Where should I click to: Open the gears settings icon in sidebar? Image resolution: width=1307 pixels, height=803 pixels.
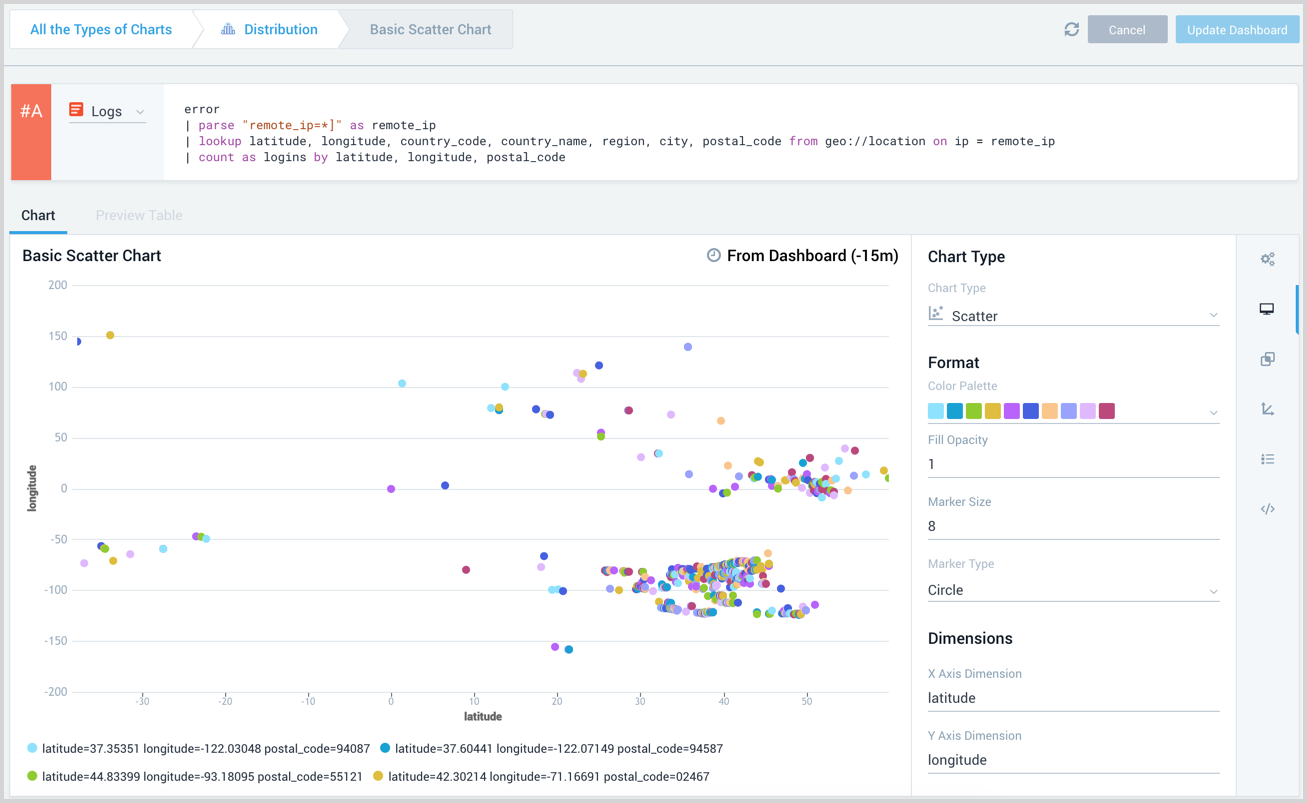pyautogui.click(x=1267, y=259)
